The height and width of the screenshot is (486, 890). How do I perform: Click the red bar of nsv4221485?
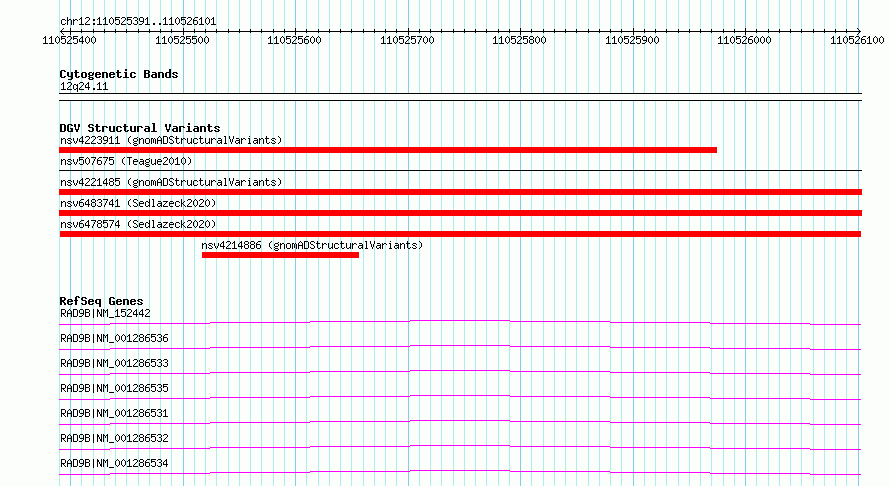460,192
